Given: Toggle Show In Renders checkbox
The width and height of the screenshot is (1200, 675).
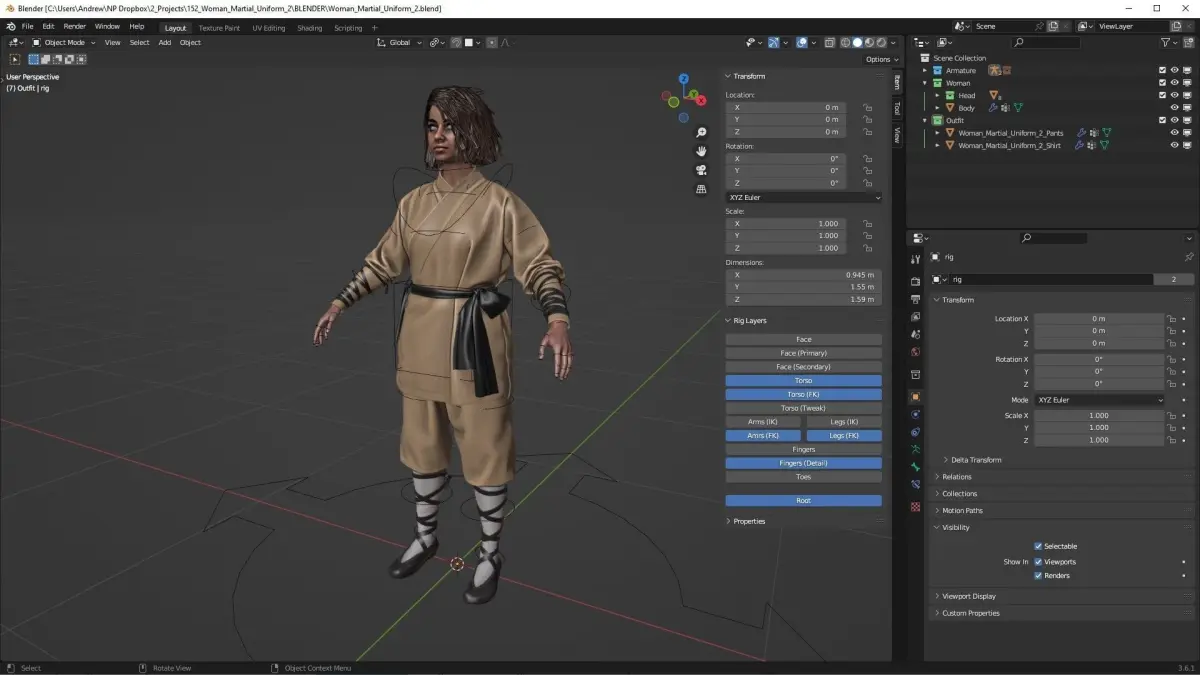Looking at the screenshot, I should [x=1038, y=576].
